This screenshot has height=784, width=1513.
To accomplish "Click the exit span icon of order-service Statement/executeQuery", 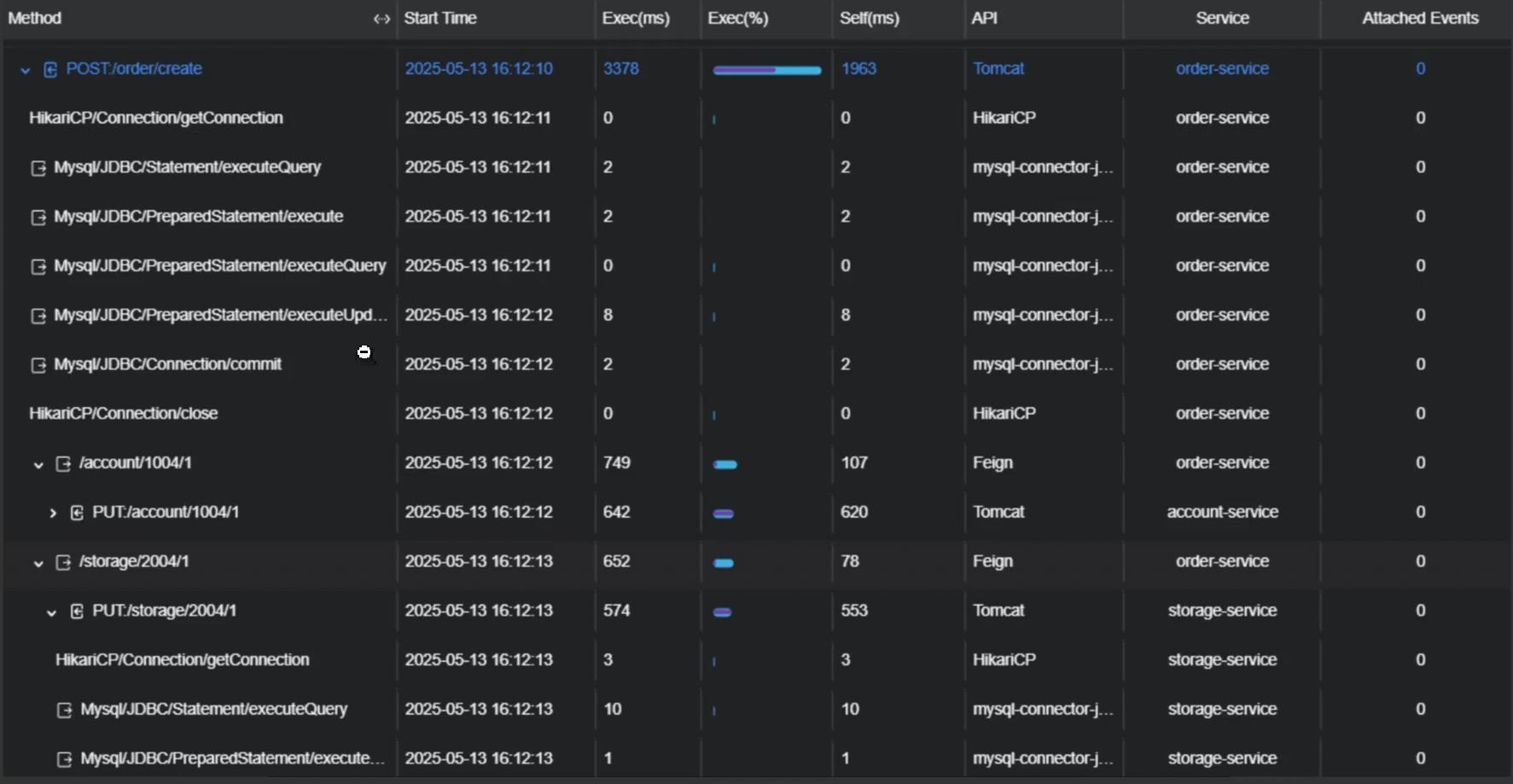I will coord(38,168).
